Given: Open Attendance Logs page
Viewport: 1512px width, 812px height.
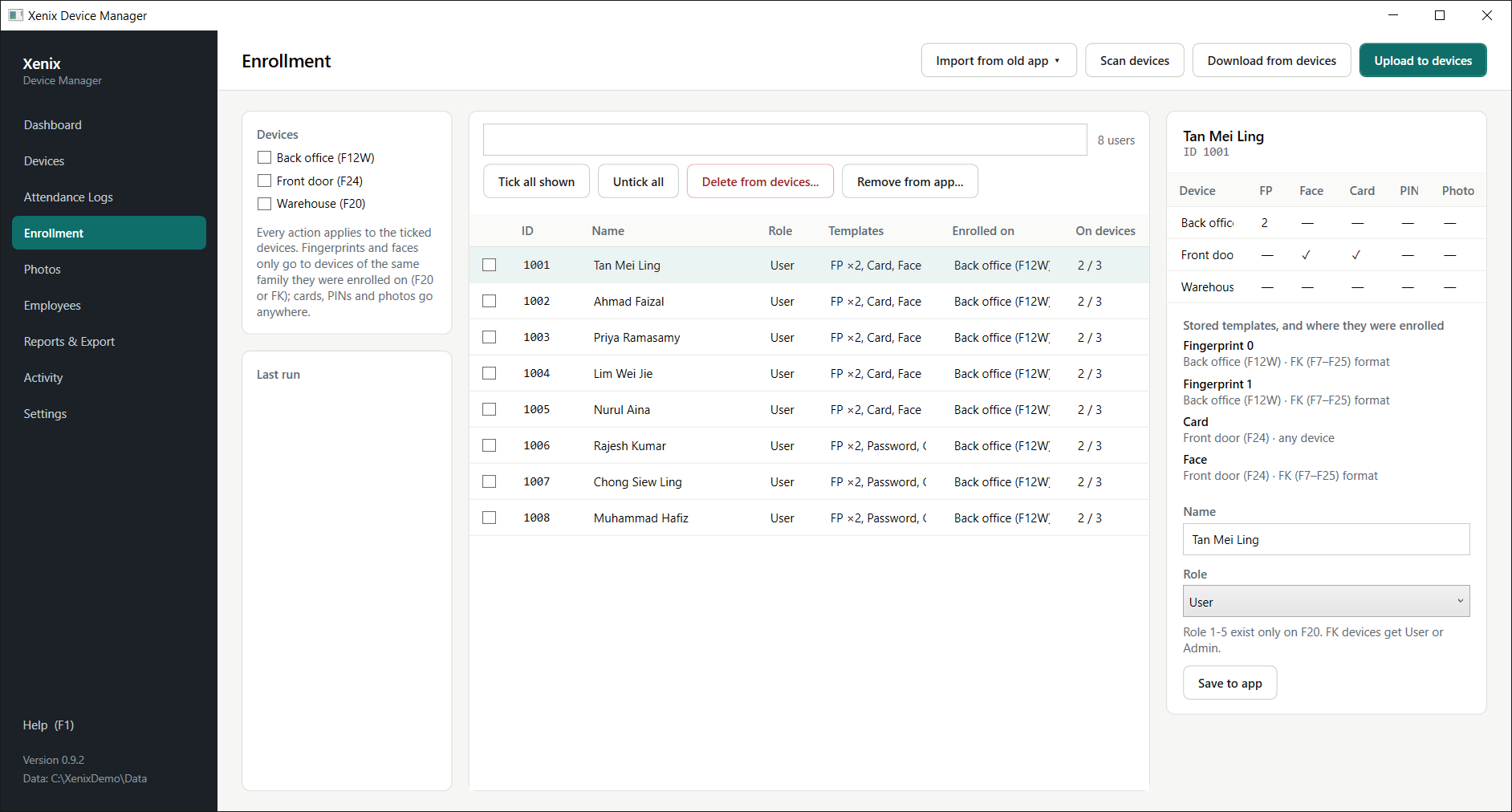Looking at the screenshot, I should (109, 197).
